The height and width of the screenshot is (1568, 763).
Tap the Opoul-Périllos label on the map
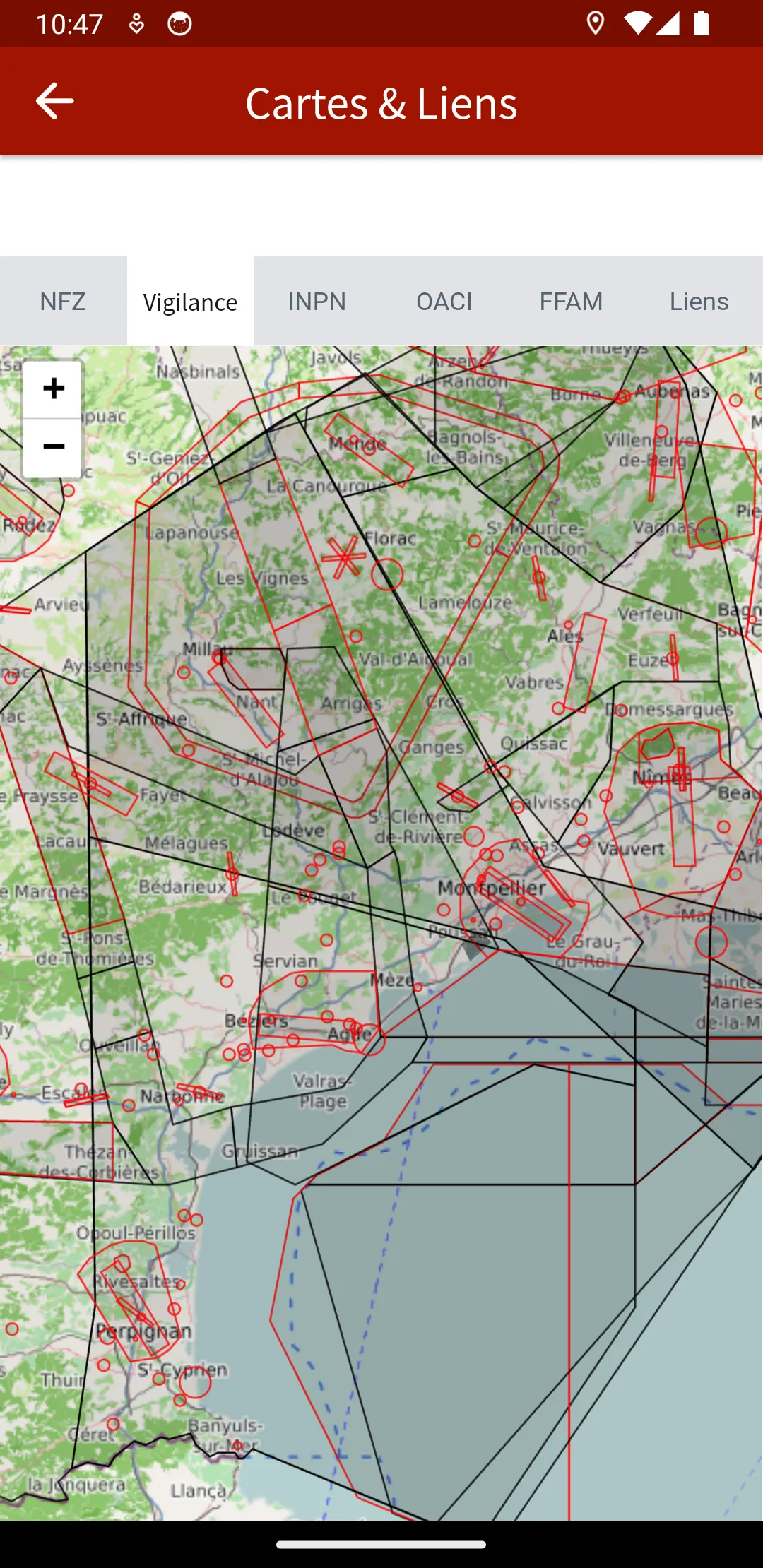click(136, 1233)
